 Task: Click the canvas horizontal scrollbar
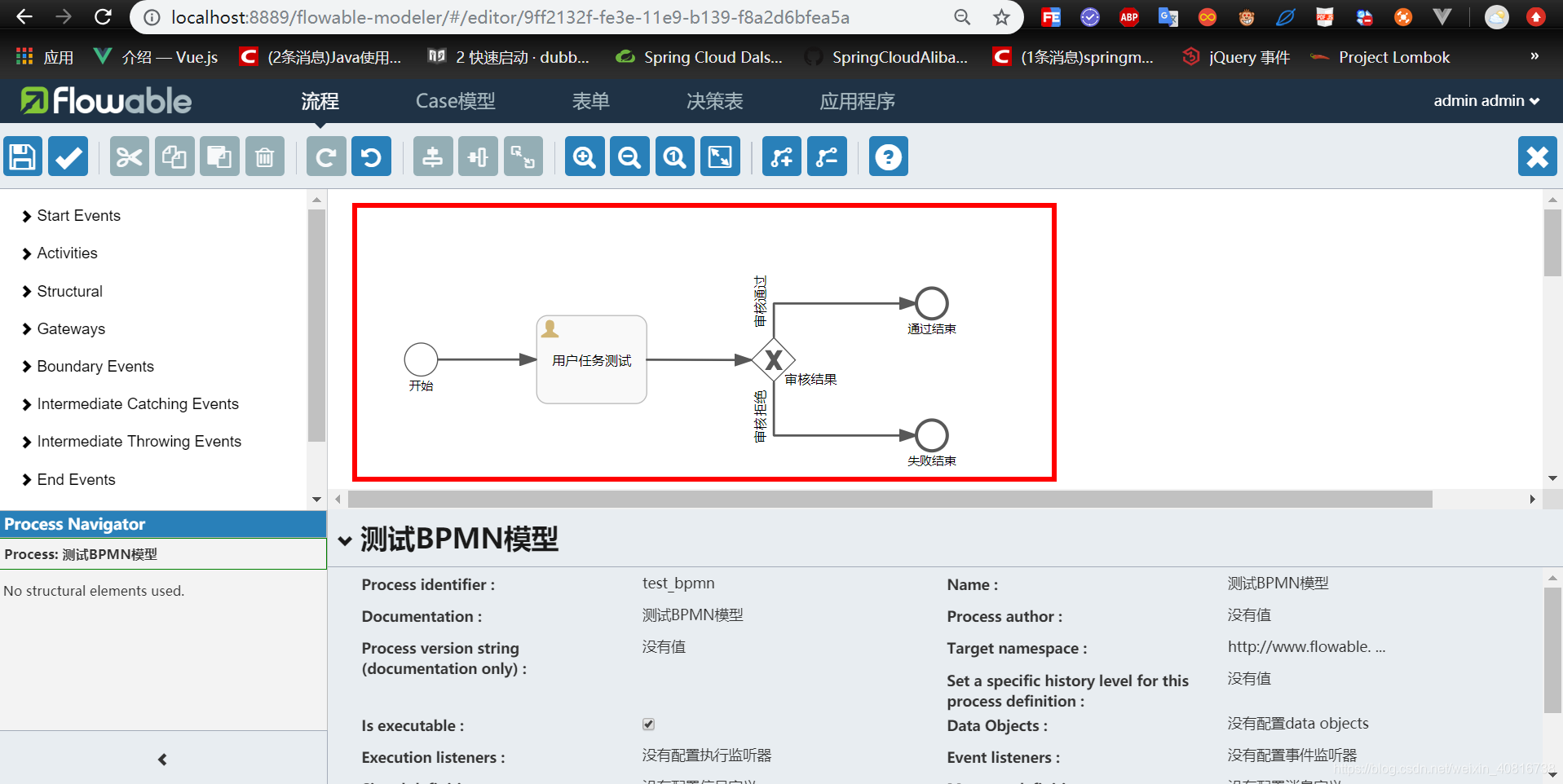tap(890, 499)
